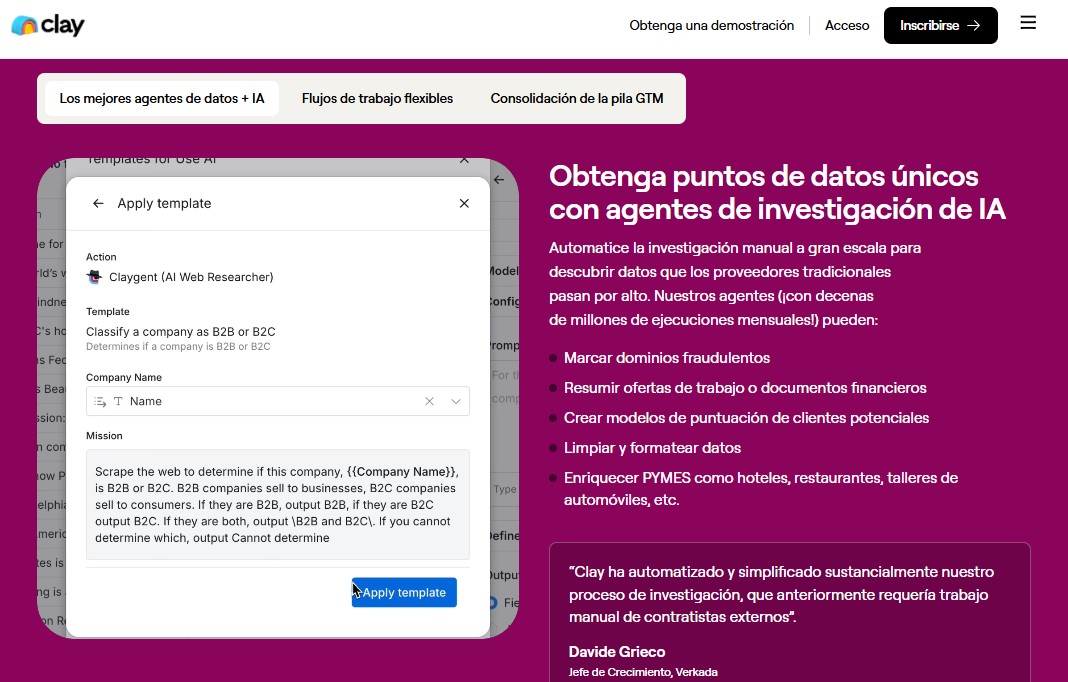Click the text type icon beside Name
Viewport: 1068px width, 682px height.
pyautogui.click(x=118, y=401)
